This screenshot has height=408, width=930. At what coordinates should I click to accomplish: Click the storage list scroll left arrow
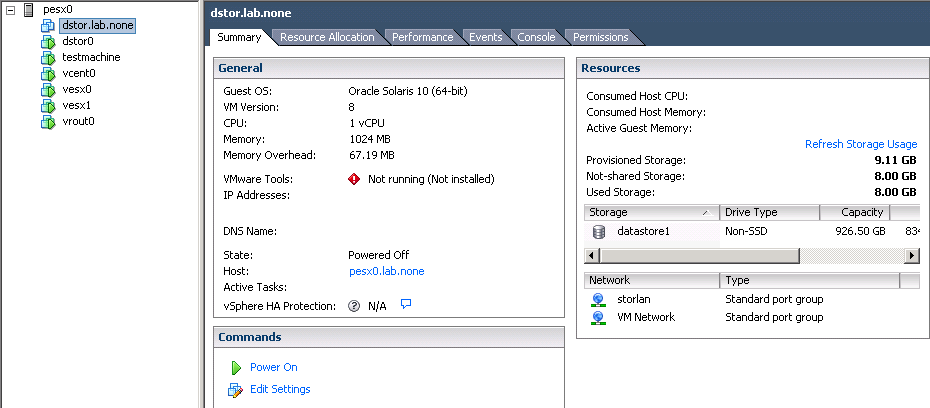[x=591, y=256]
